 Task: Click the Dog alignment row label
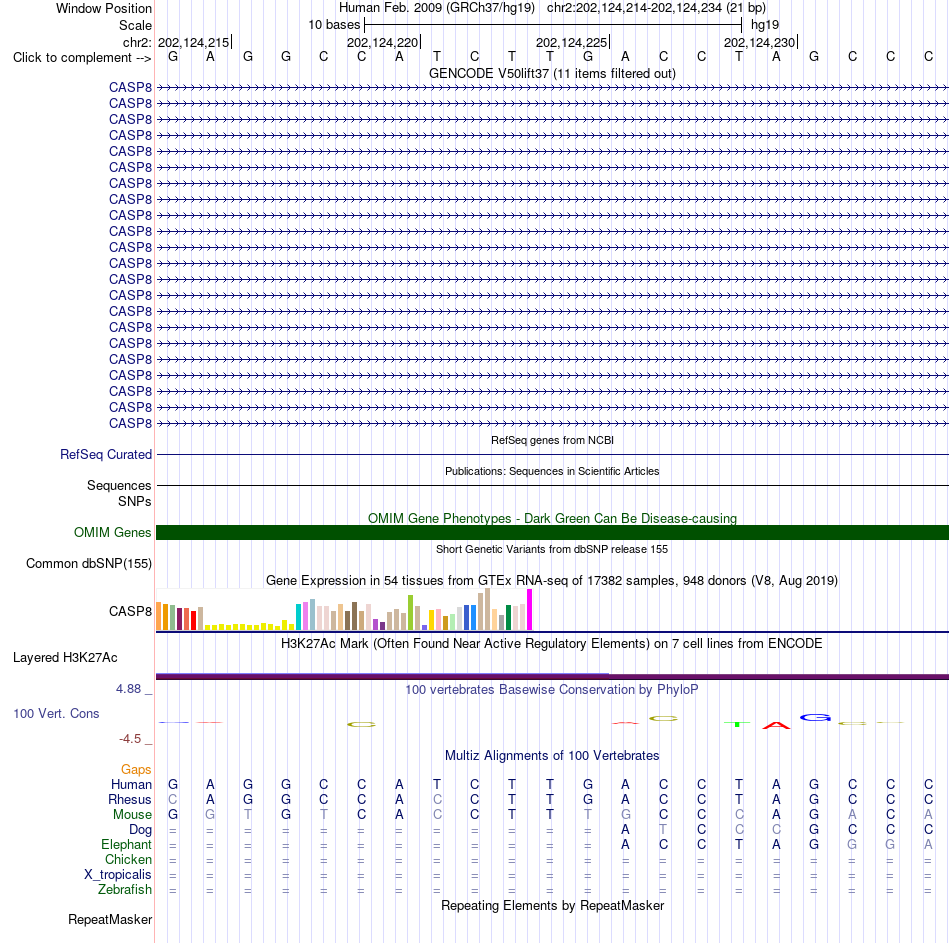click(x=141, y=830)
